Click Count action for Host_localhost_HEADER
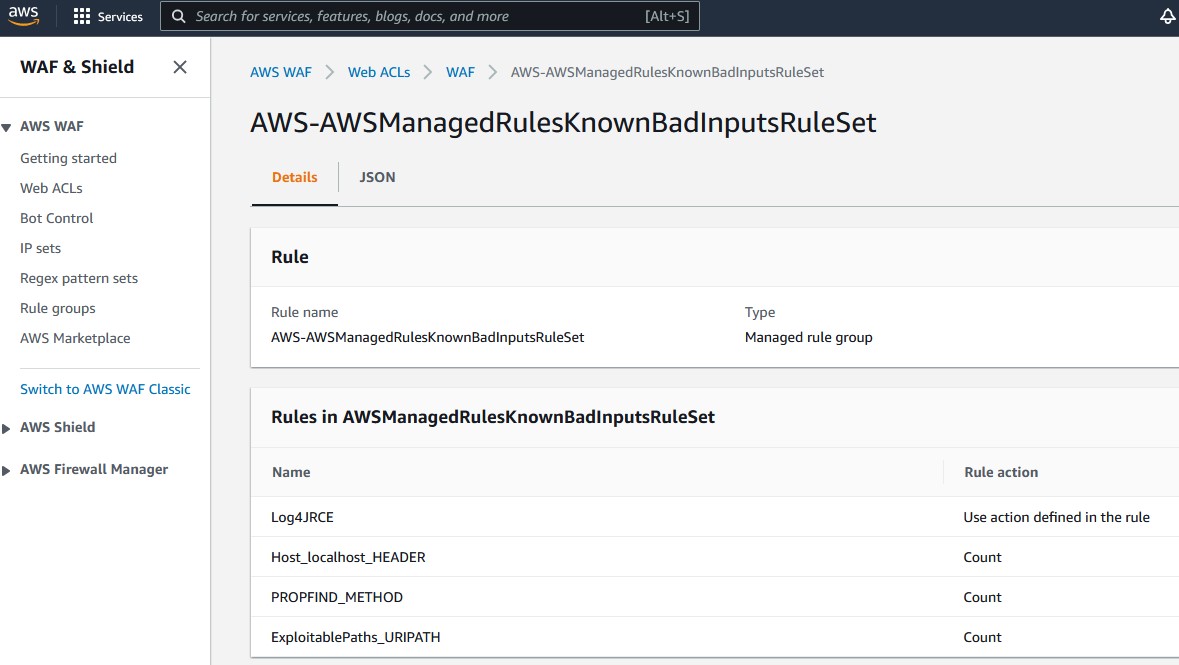Viewport: 1179px width, 665px height. [x=983, y=557]
